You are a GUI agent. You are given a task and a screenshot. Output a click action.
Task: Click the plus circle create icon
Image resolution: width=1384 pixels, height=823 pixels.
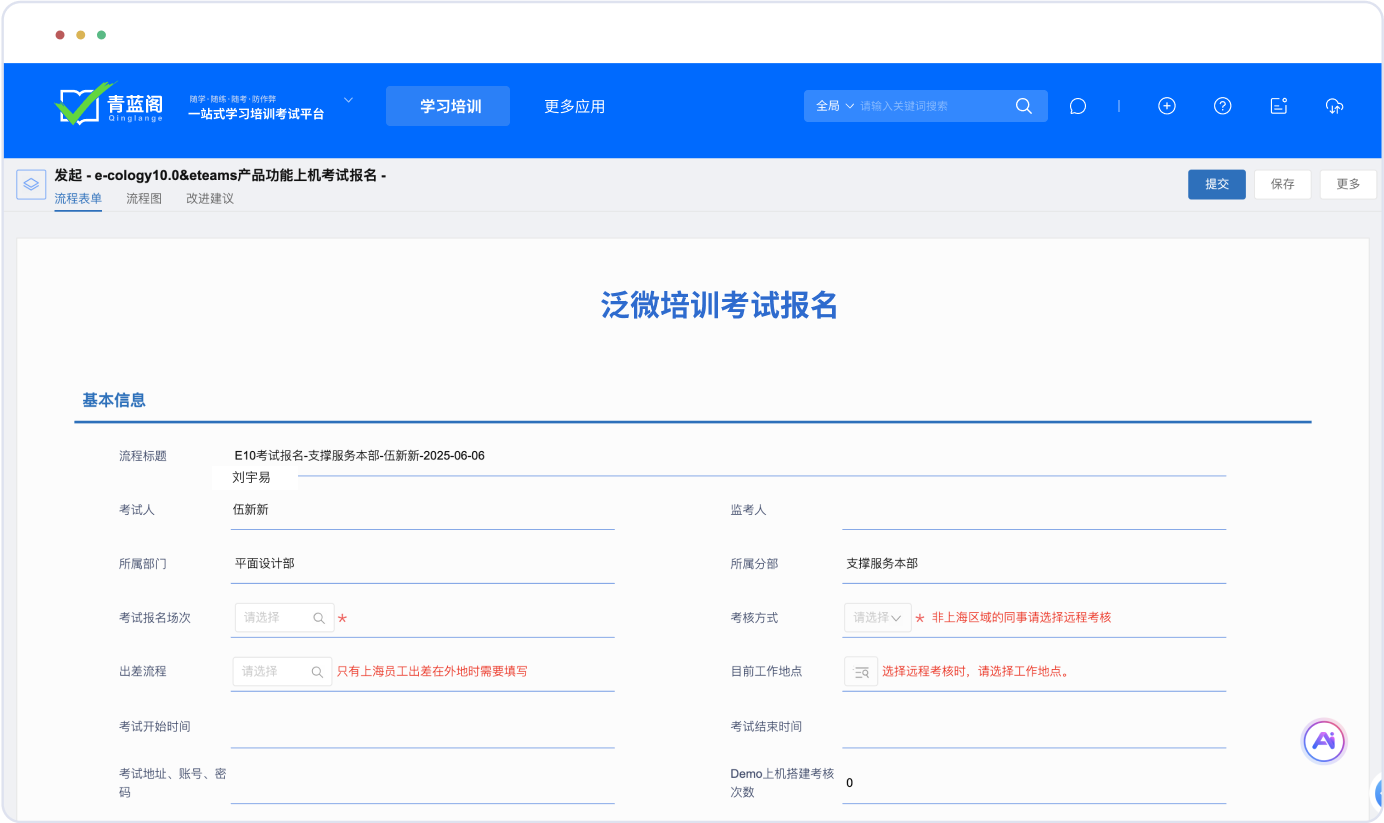pos(1166,106)
